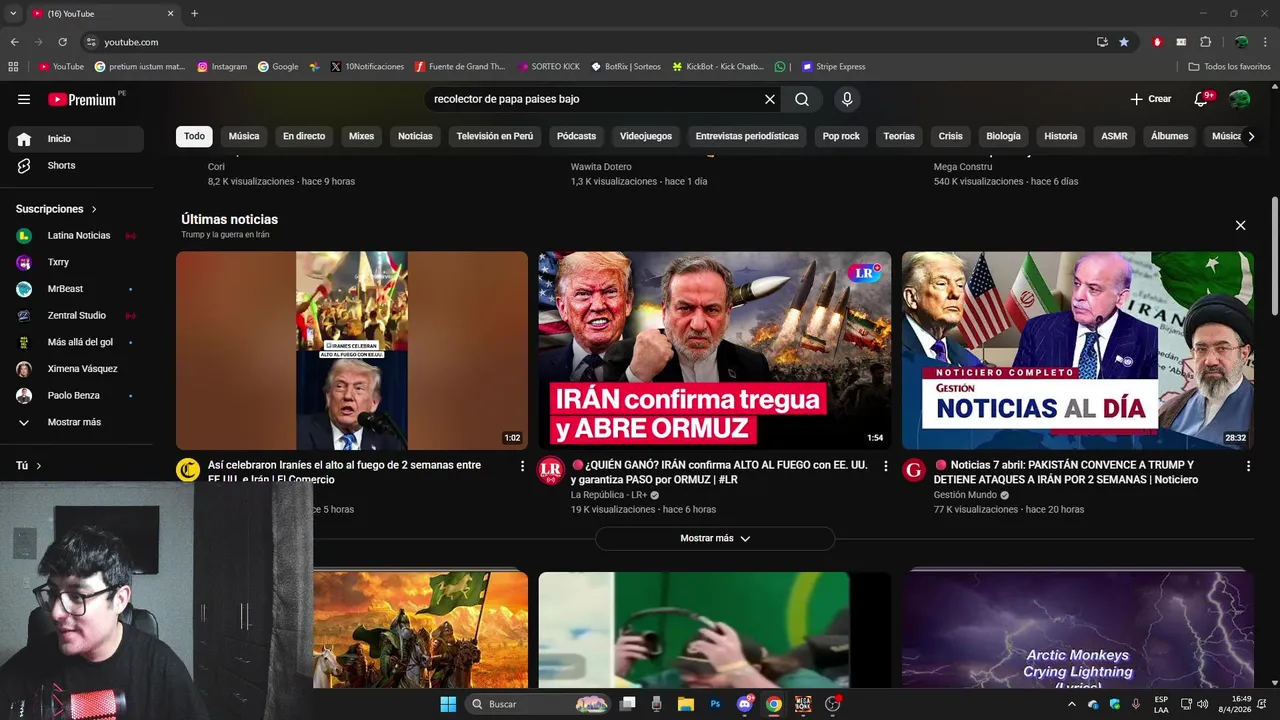This screenshot has width=1280, height=720.
Task: Open the IRÁN confirma tregua video thumbnail
Action: click(714, 350)
